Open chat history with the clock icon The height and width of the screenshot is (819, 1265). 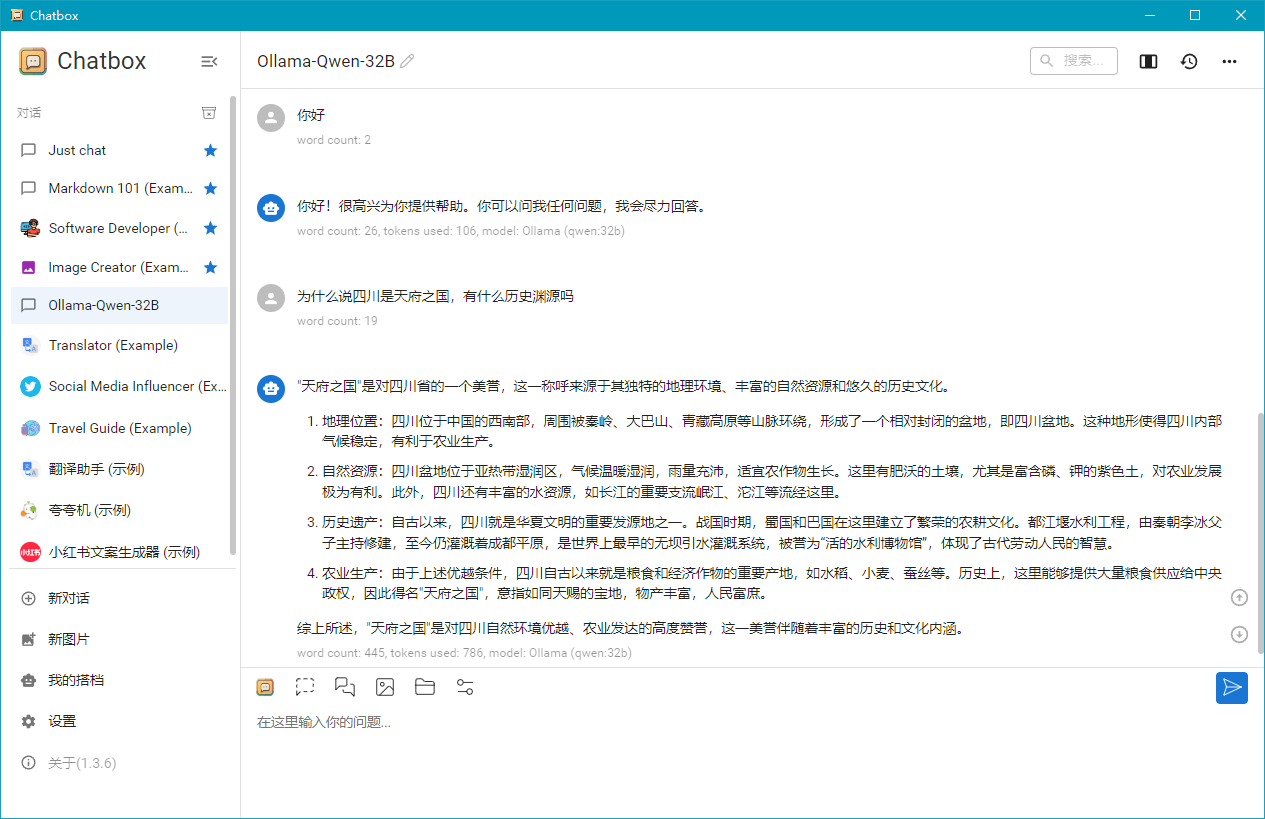(x=1188, y=61)
